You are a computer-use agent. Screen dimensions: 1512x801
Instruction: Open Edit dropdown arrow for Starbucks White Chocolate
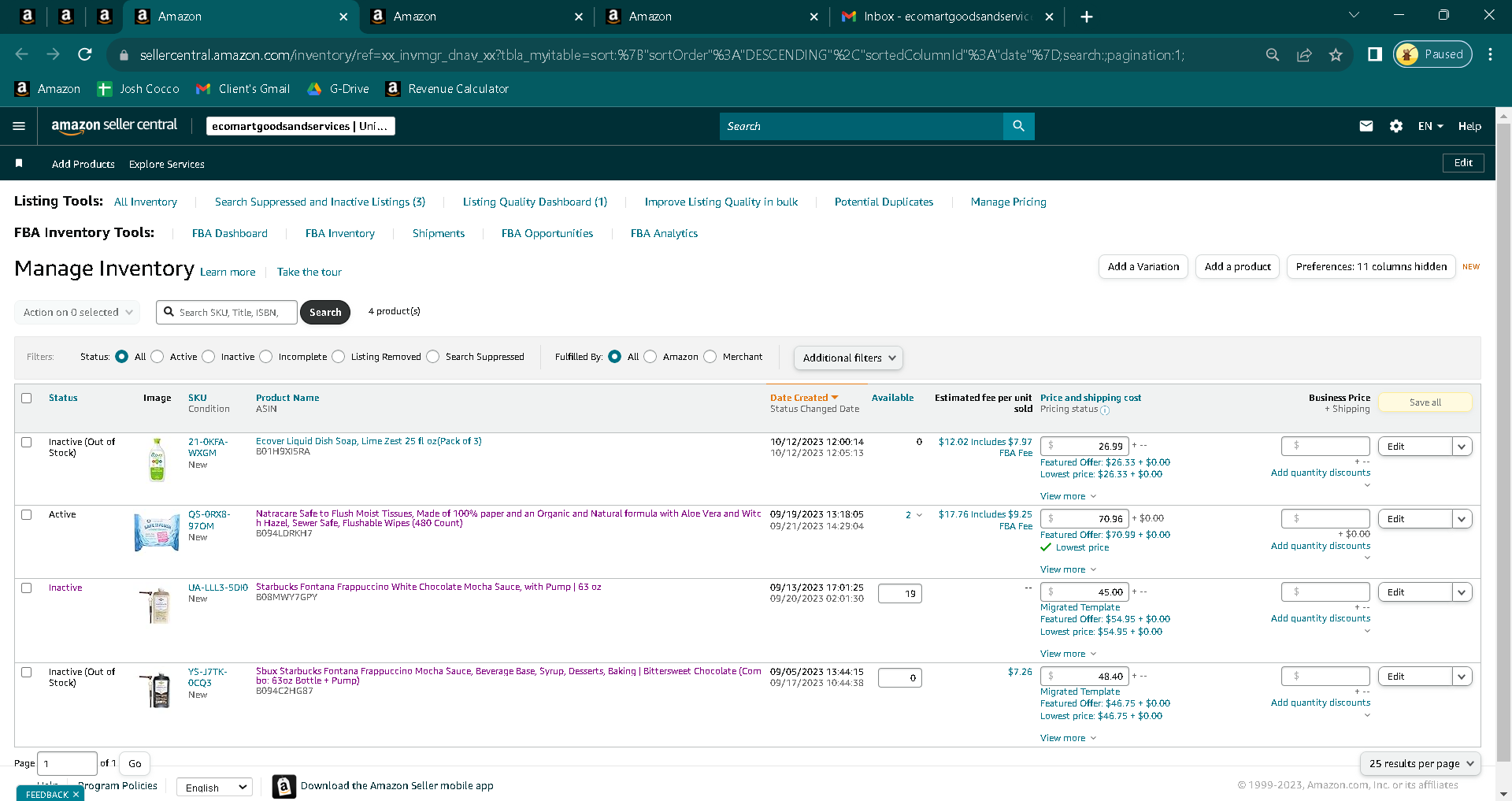click(1462, 592)
